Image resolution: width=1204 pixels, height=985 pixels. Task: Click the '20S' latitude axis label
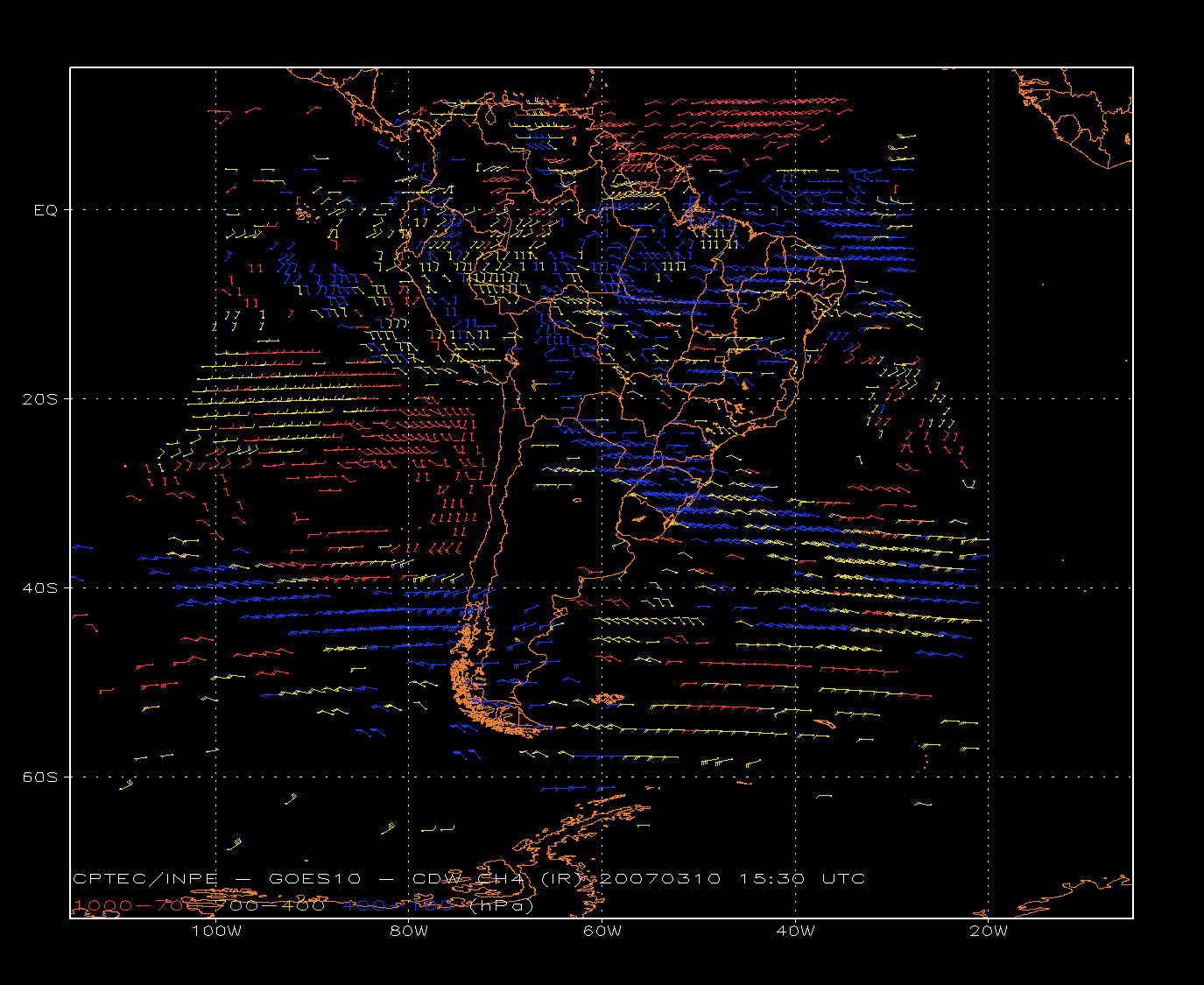40,398
